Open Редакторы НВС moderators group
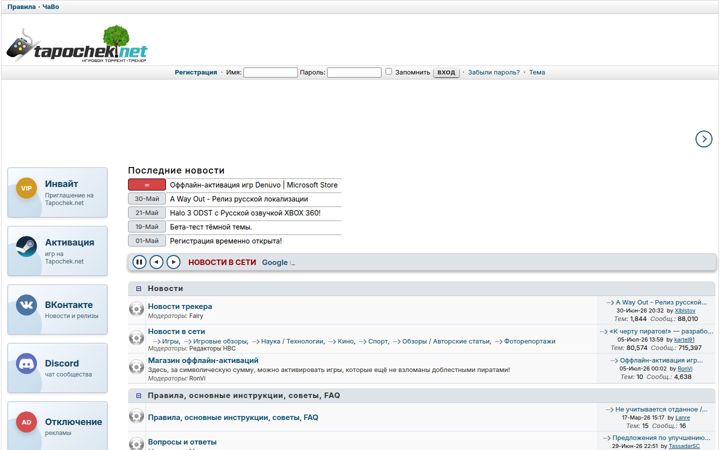 (x=212, y=349)
